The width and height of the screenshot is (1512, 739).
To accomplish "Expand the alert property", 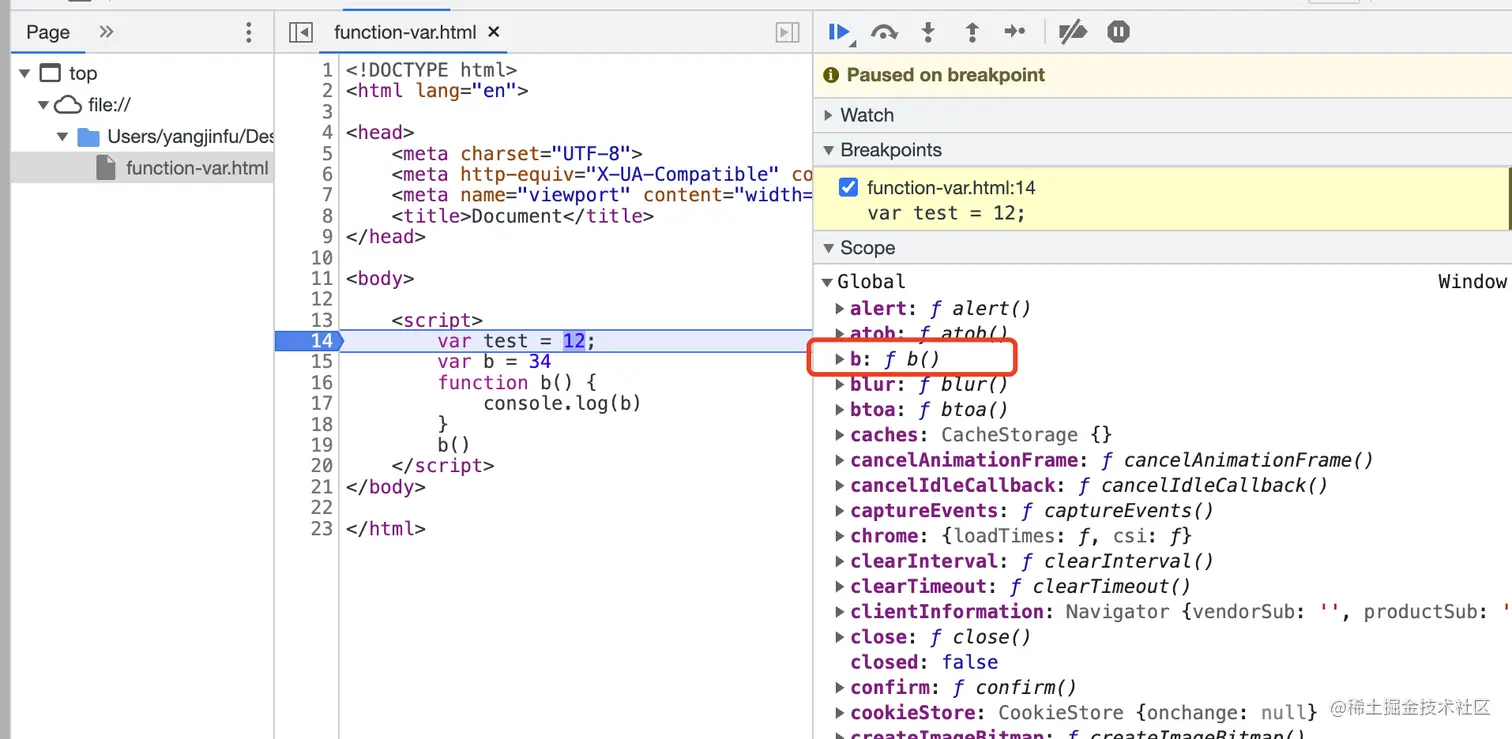I will (x=840, y=308).
